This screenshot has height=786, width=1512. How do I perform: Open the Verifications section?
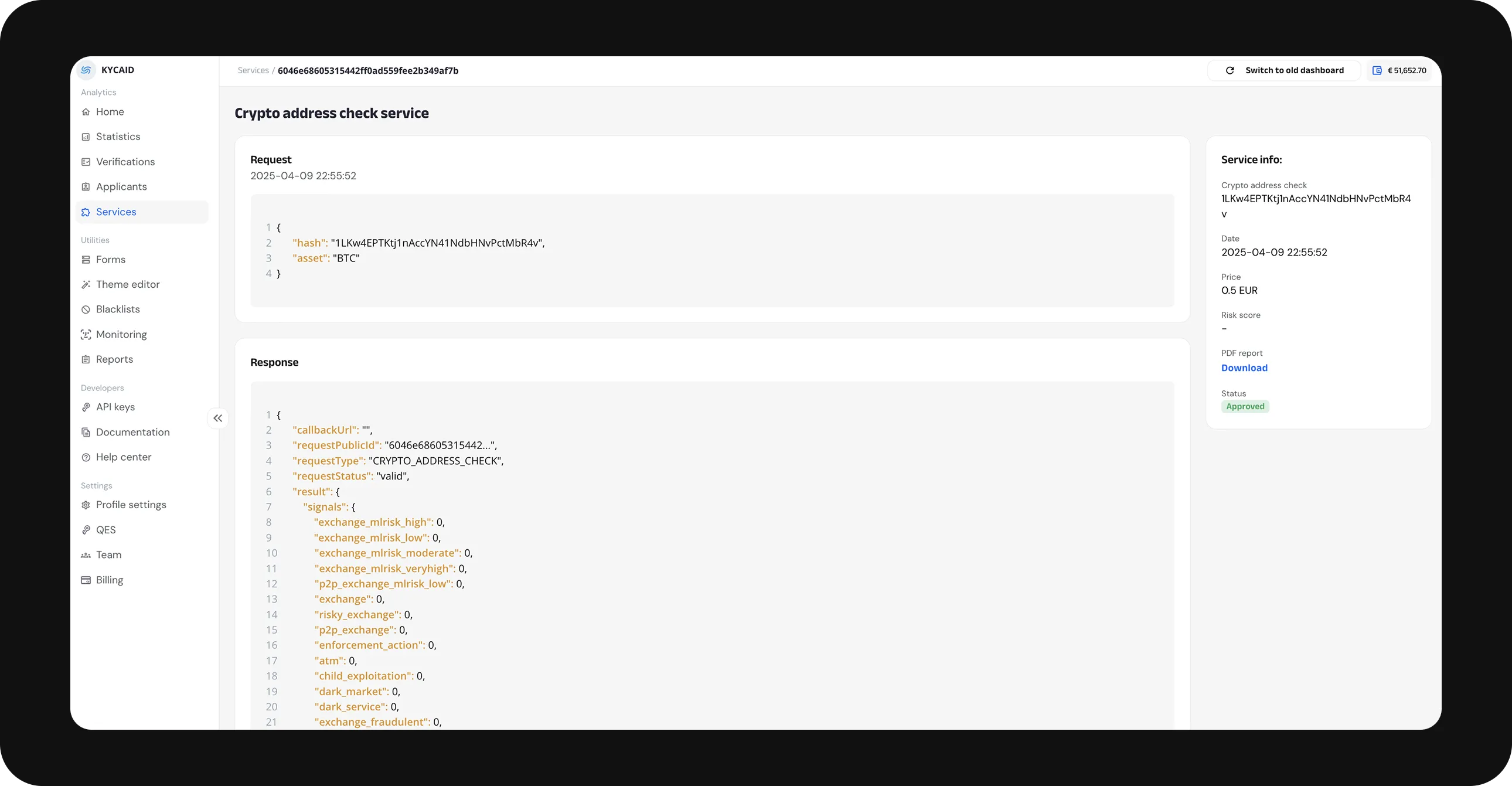(x=124, y=161)
